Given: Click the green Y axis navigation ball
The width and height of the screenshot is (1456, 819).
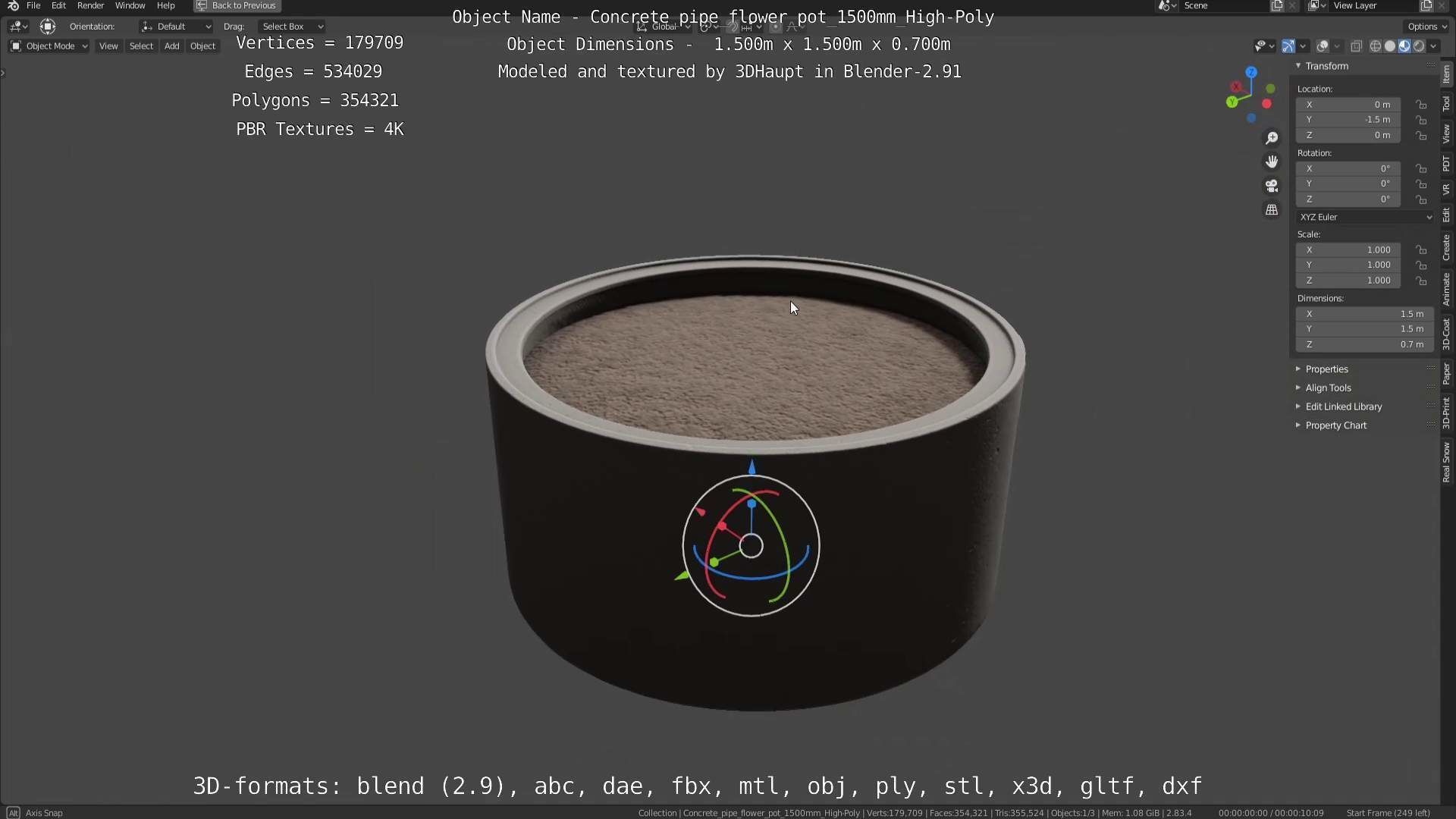Looking at the screenshot, I should click(1232, 102).
